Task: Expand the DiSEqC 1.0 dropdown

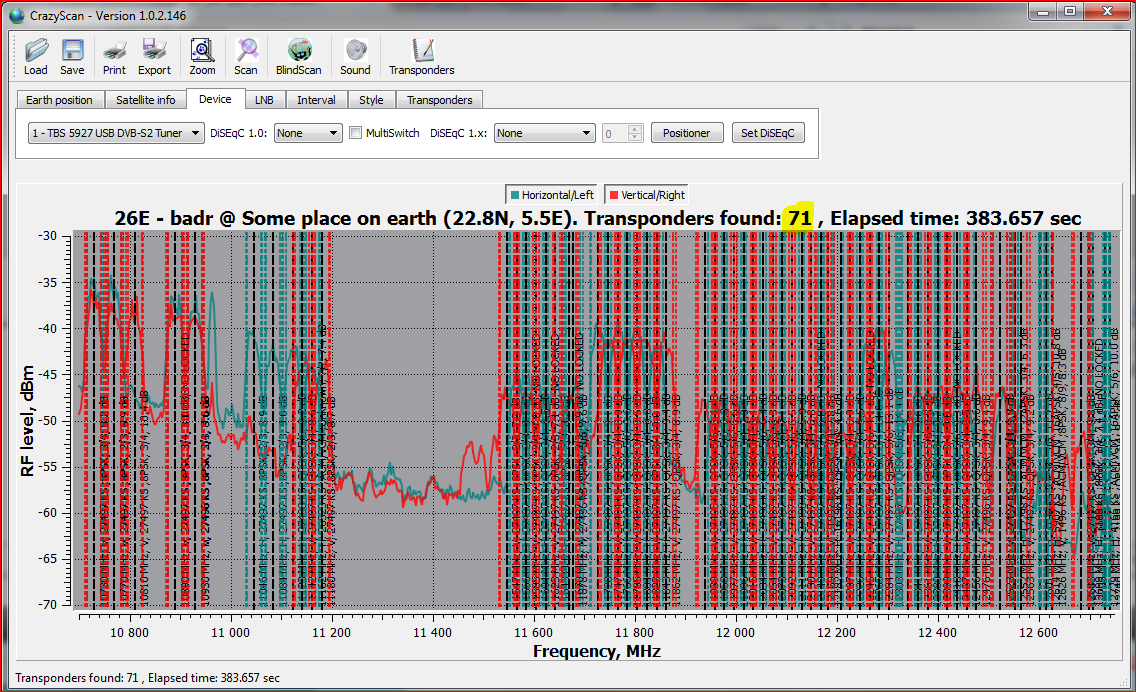Action: (308, 133)
